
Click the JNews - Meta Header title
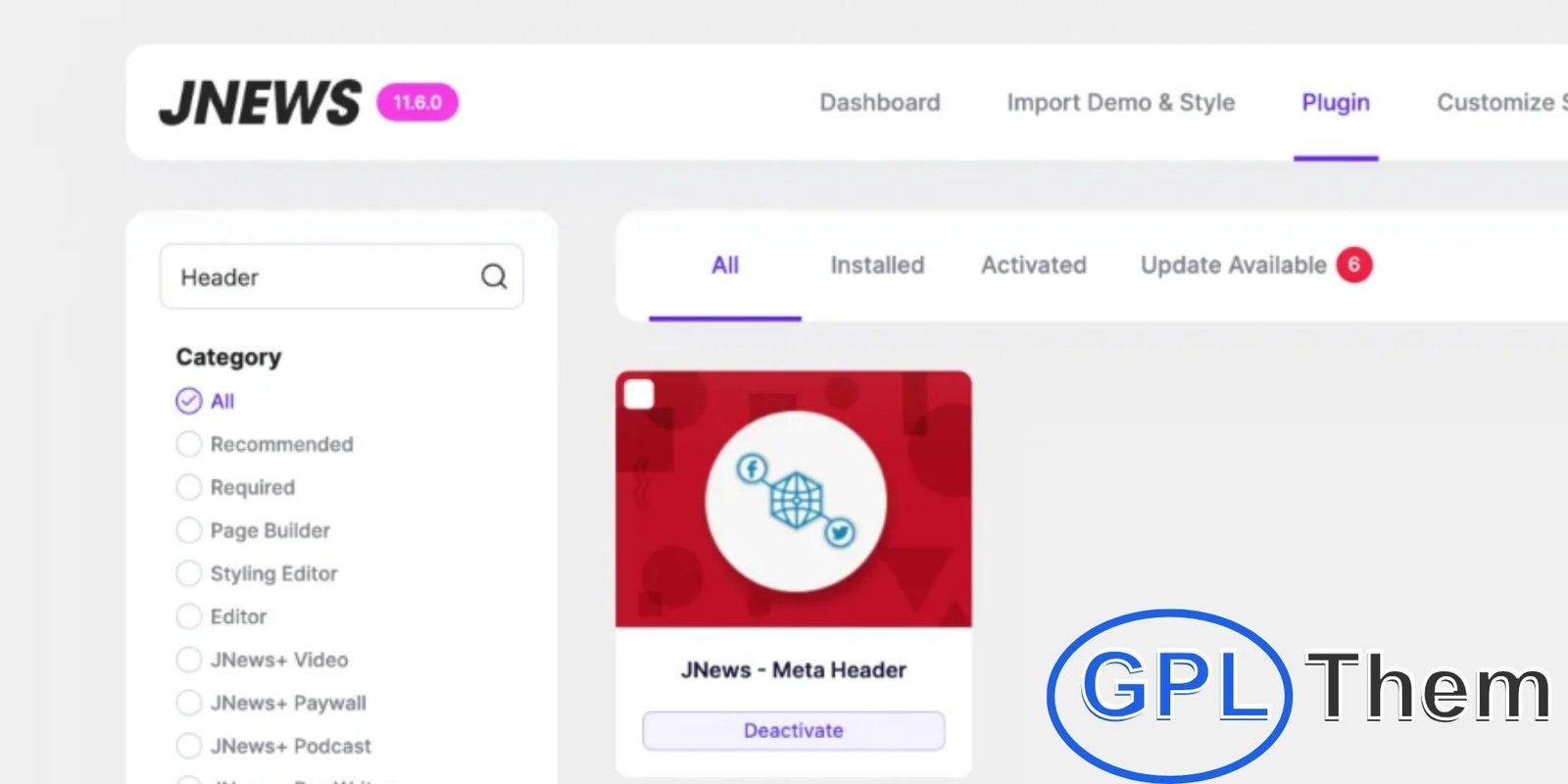pos(794,670)
